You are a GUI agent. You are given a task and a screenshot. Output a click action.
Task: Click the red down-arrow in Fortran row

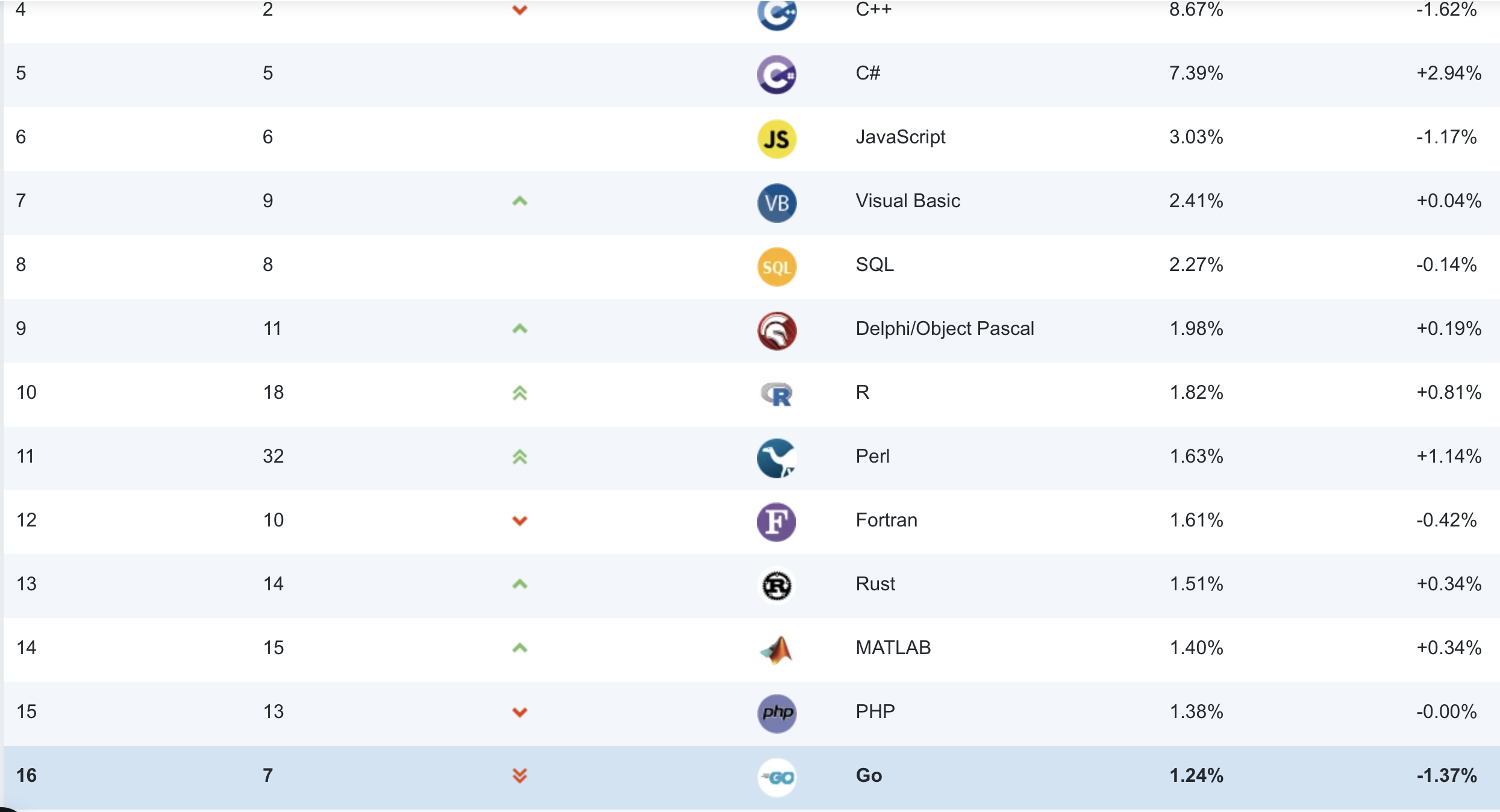520,520
